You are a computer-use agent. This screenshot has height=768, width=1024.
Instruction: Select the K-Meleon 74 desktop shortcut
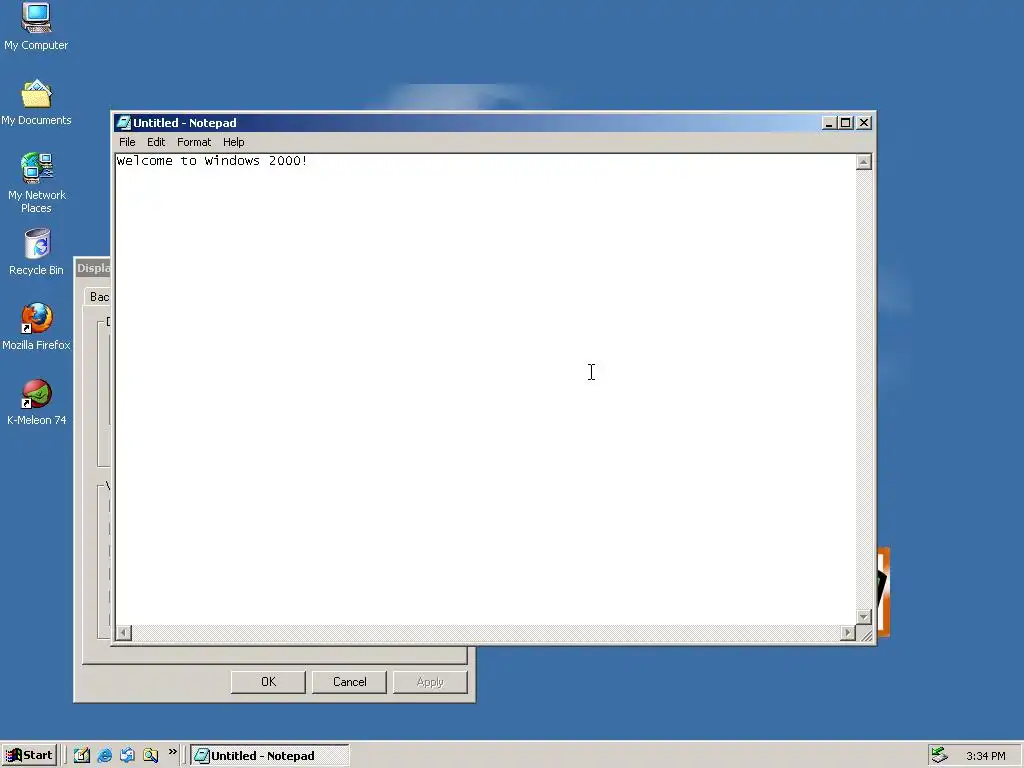pos(37,403)
